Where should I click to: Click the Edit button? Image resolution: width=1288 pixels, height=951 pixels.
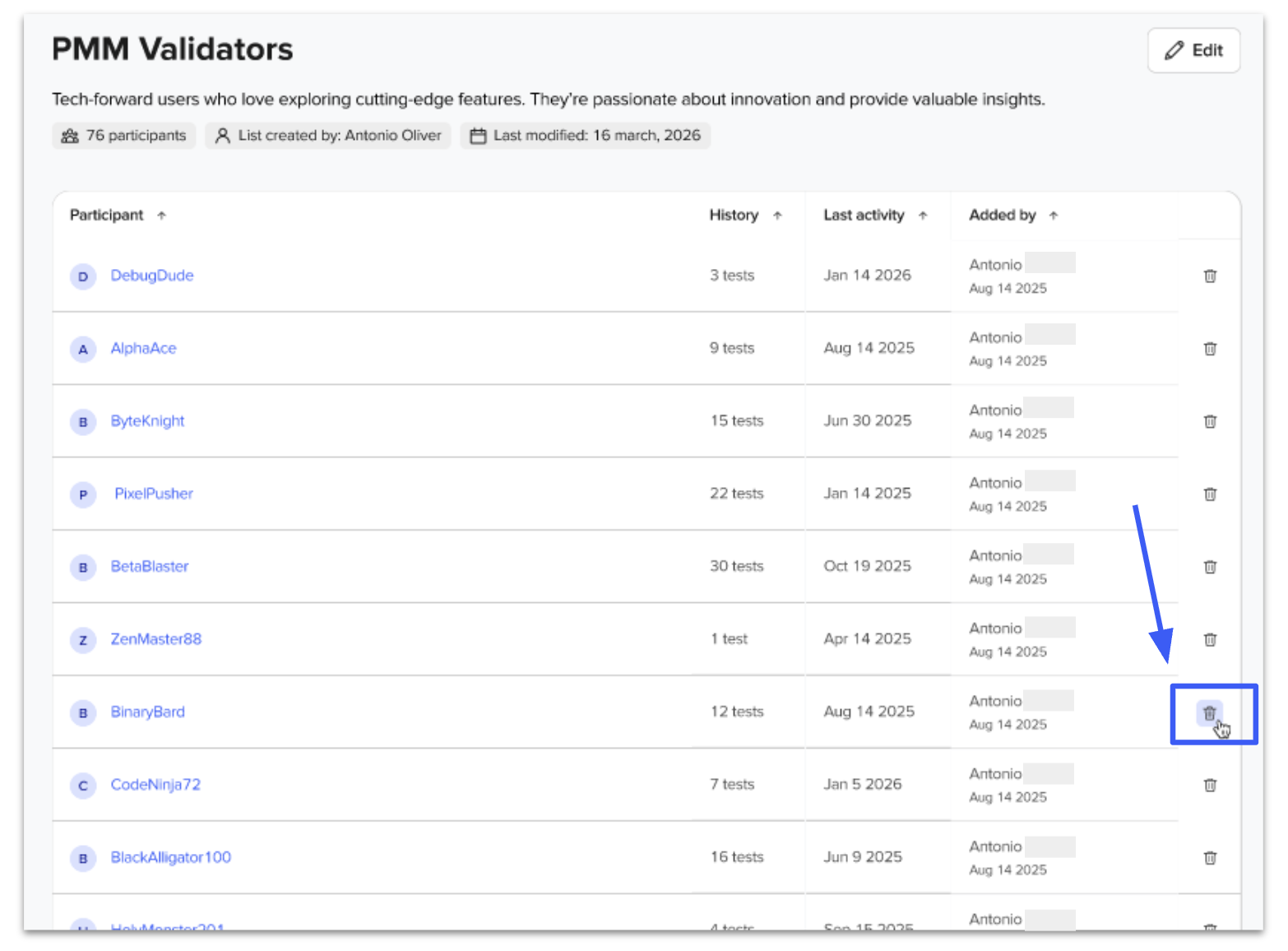1193,50
